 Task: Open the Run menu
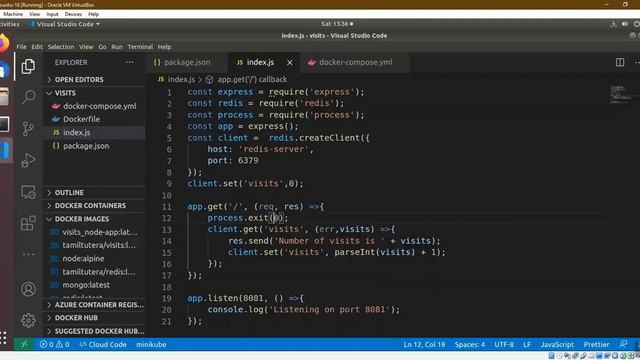click(117, 47)
